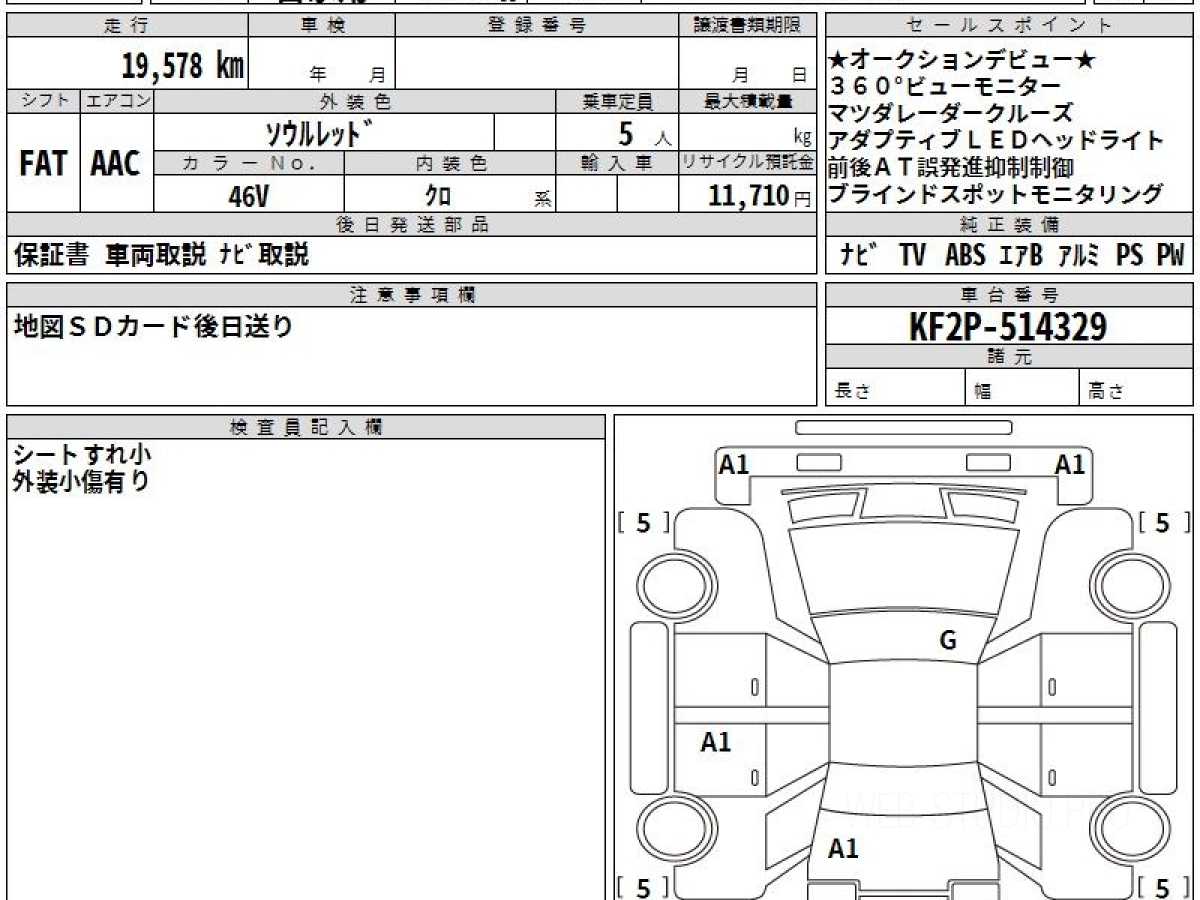
Task: Select the PS equipment item
Action: tap(1130, 255)
